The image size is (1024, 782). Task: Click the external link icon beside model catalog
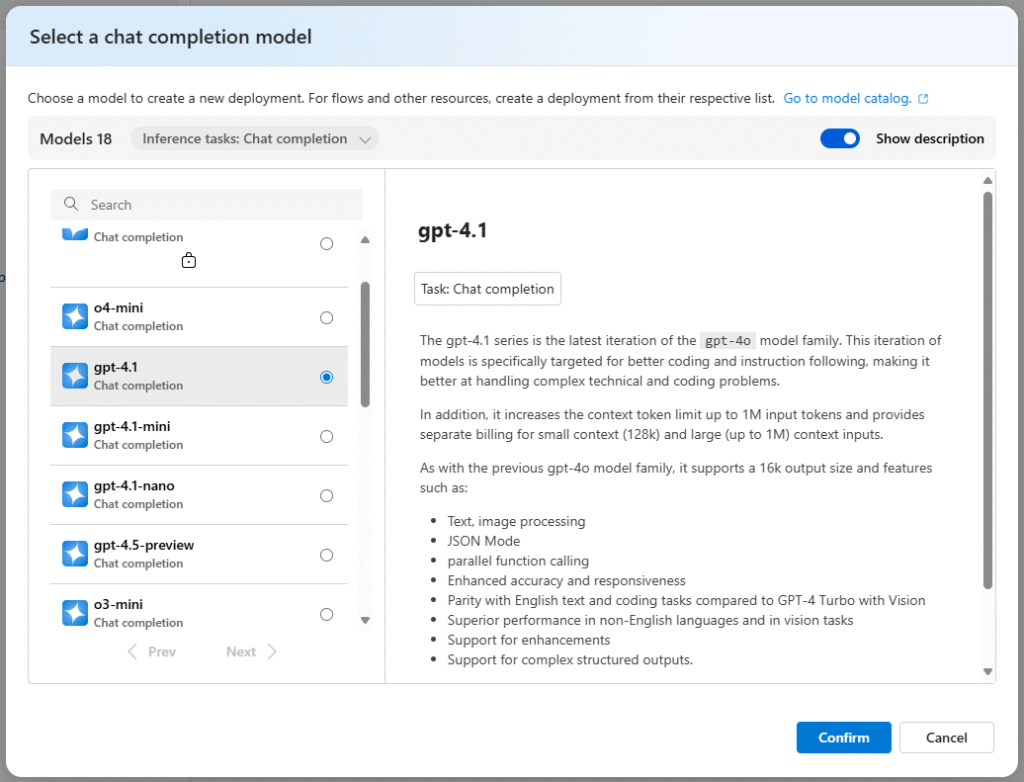(923, 99)
